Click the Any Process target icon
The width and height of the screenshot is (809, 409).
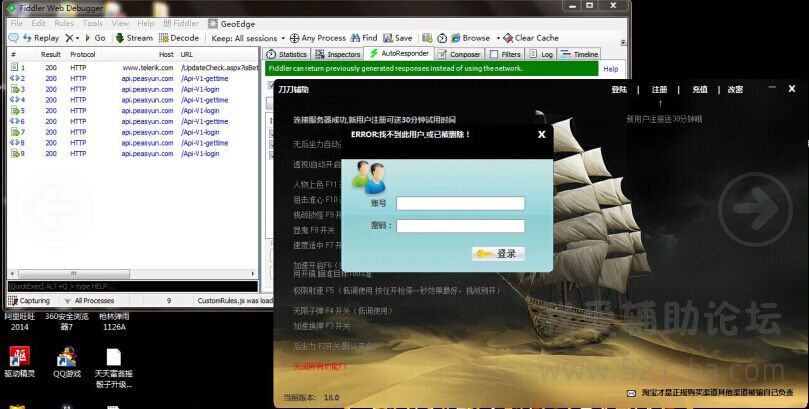[294, 38]
